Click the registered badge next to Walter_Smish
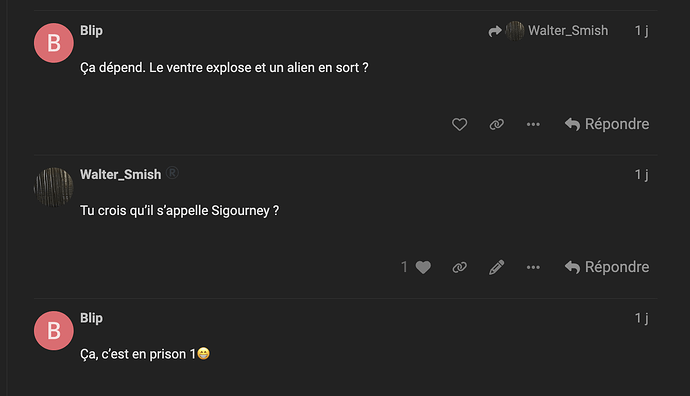The width and height of the screenshot is (690, 396). tap(172, 173)
